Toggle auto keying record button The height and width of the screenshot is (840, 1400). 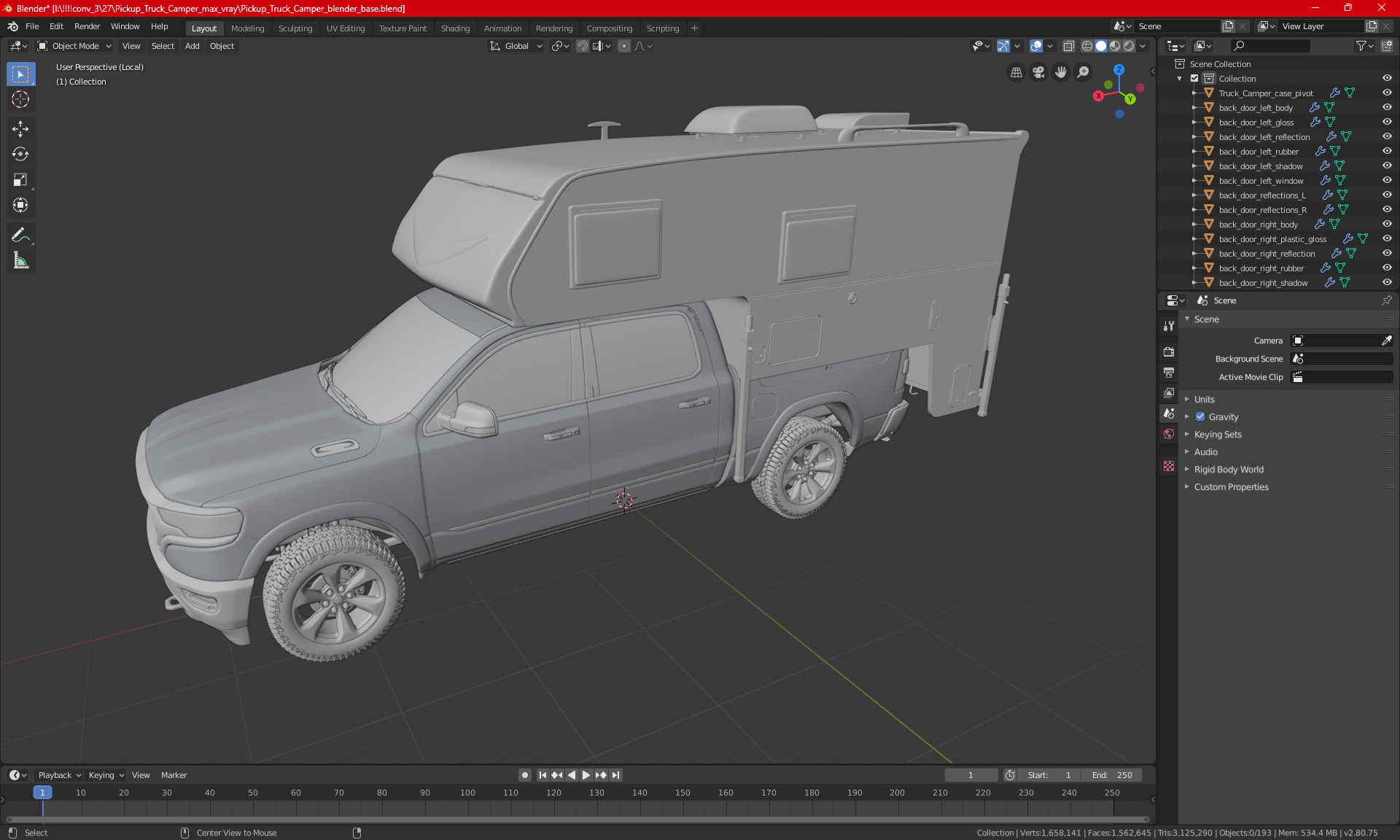[524, 775]
